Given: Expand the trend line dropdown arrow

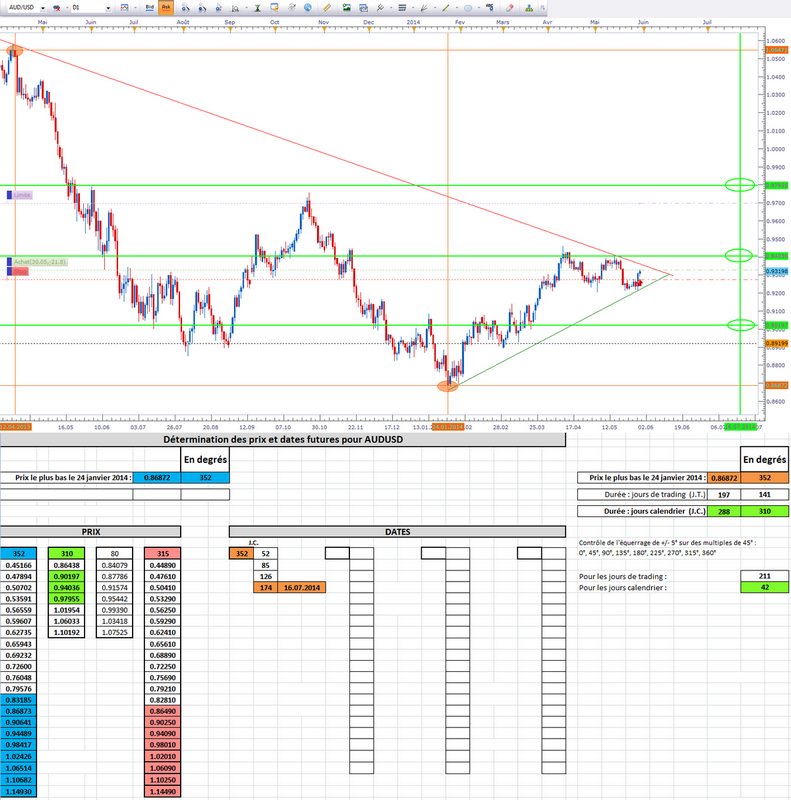Looking at the screenshot, I should 456,8.
